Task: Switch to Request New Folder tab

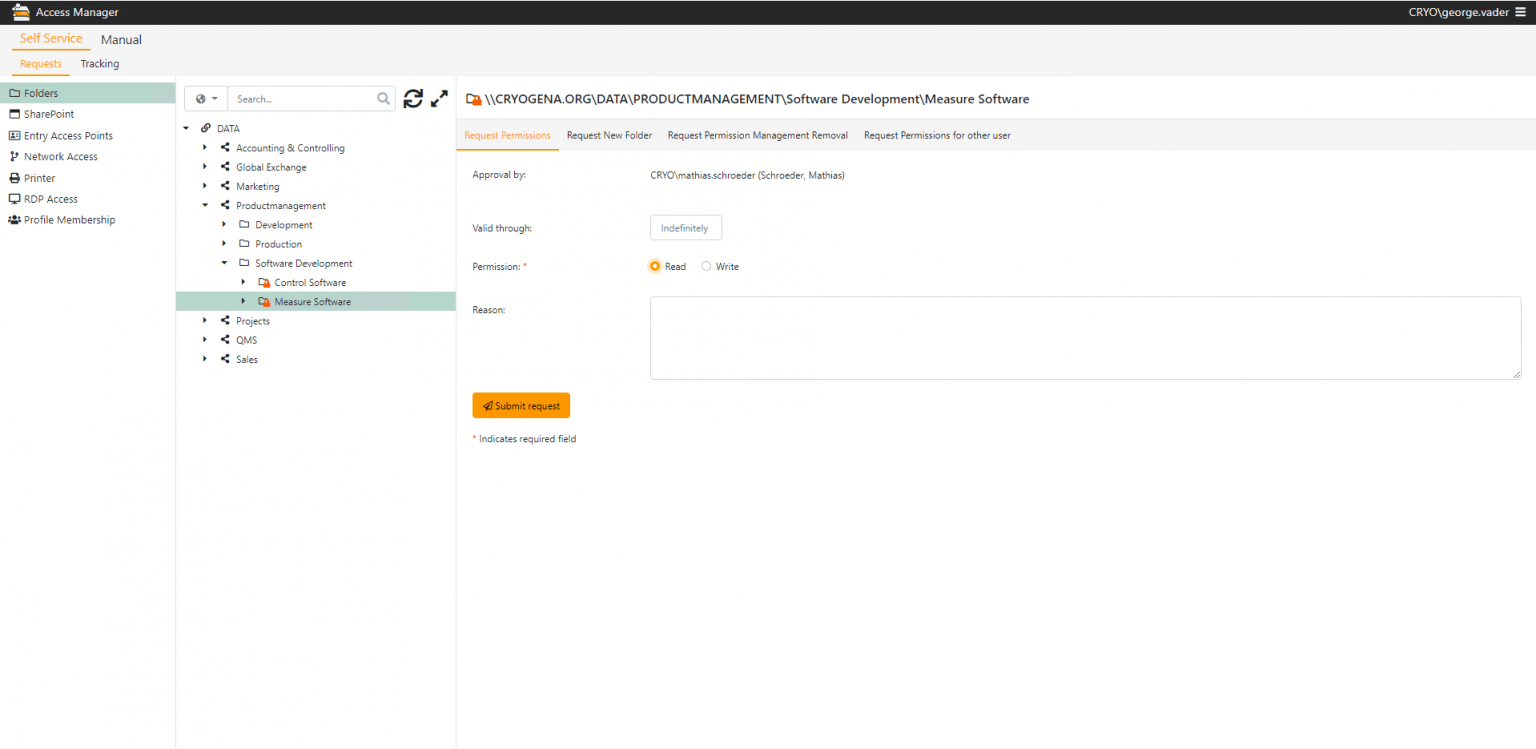Action: pos(609,135)
